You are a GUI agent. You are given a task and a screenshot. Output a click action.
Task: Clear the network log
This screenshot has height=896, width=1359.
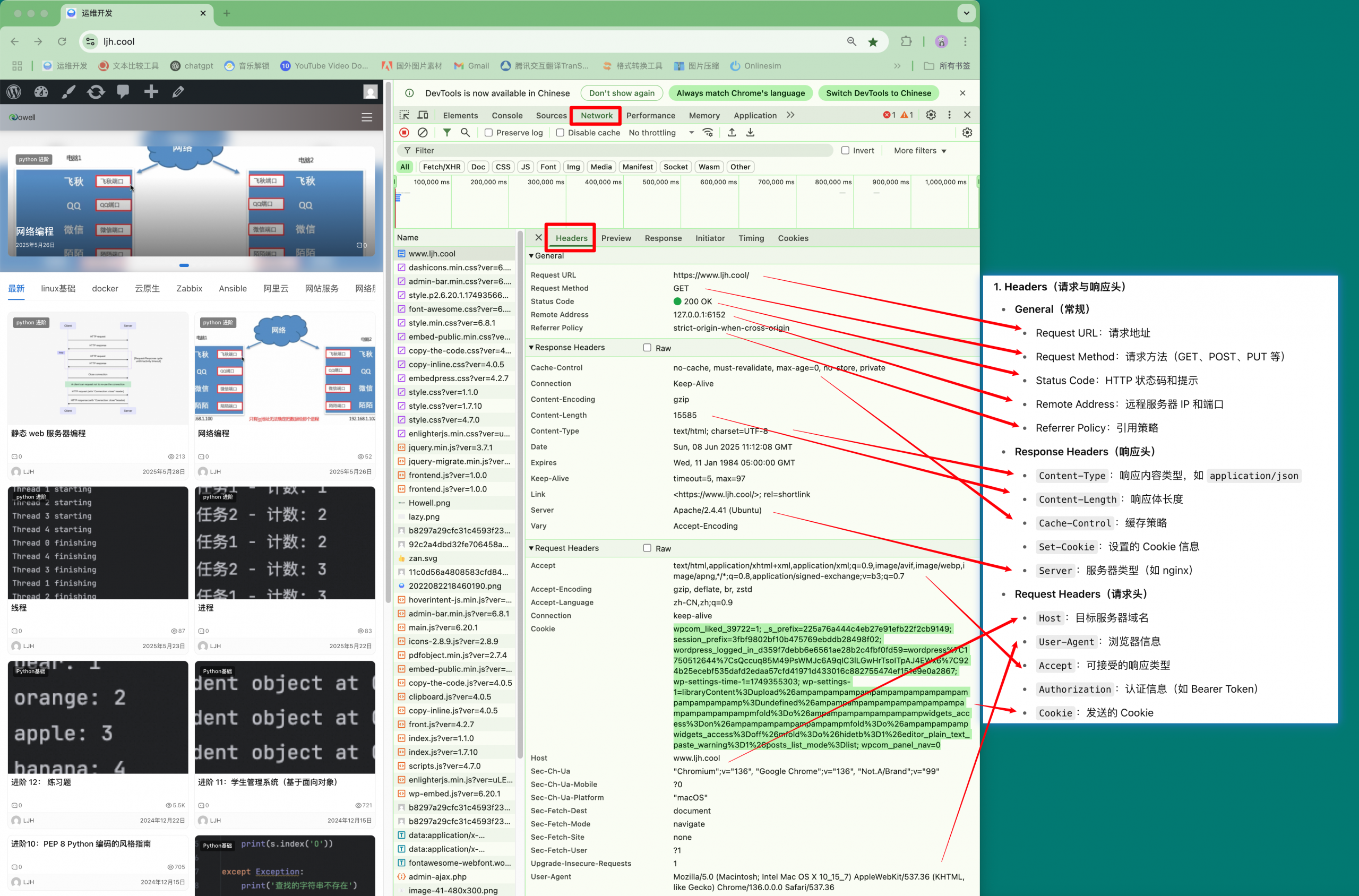click(423, 133)
